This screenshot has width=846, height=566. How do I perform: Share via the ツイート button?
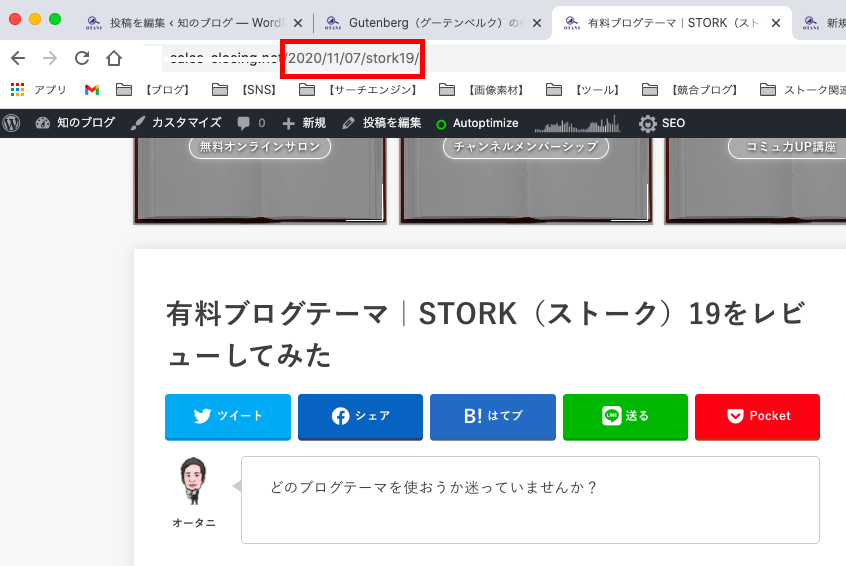[228, 417]
